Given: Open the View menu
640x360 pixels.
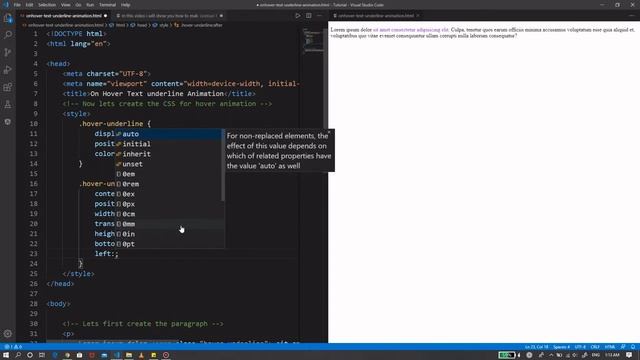Looking at the screenshot, I should coord(66,5).
